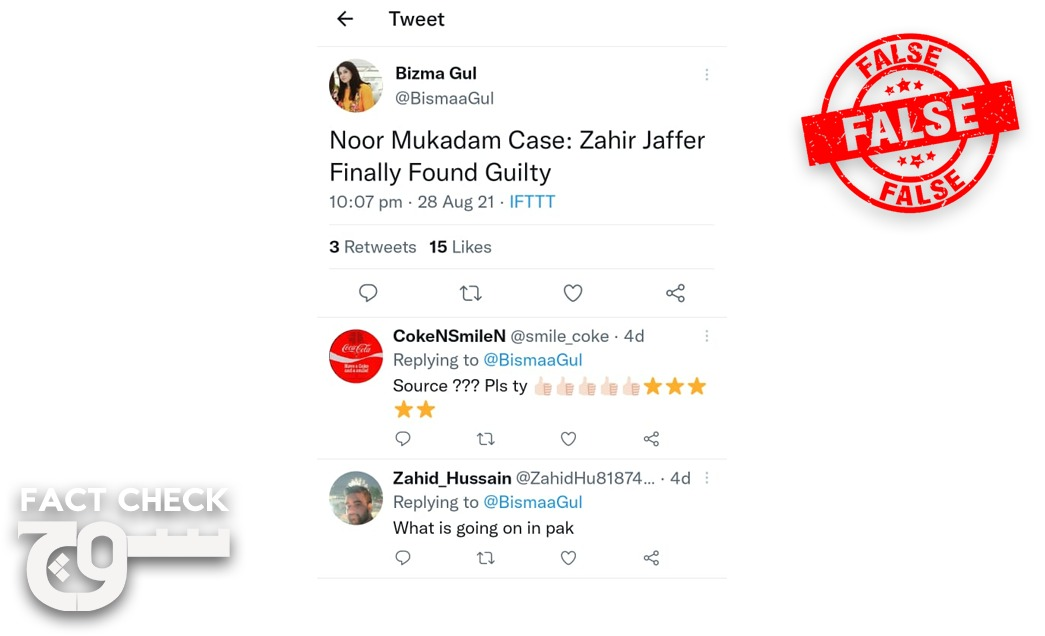Open Bizma Gul's profile picture
The height and width of the screenshot is (636, 1045).
pos(356,85)
